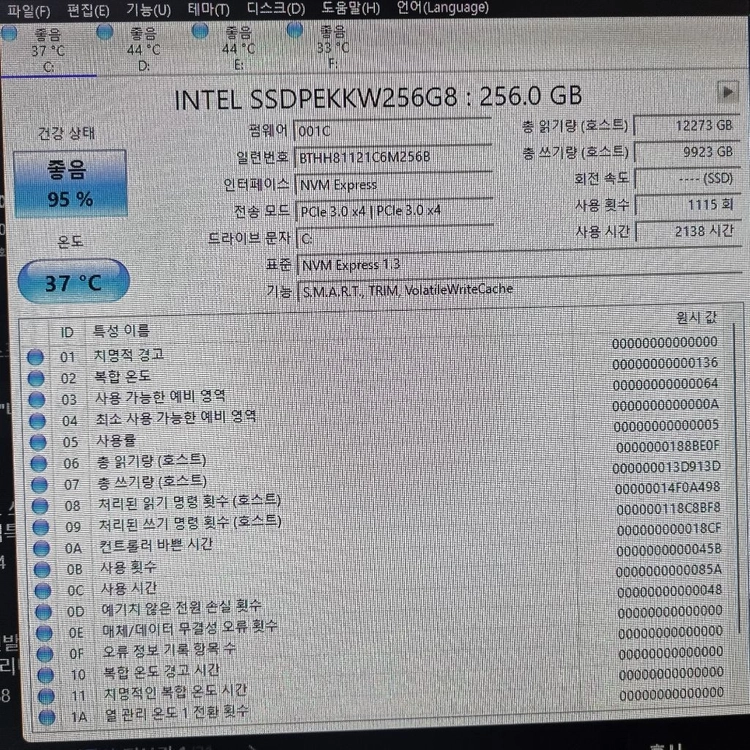Click the next-disk arrow button beside the drive title
750x750 pixels.
point(728,91)
